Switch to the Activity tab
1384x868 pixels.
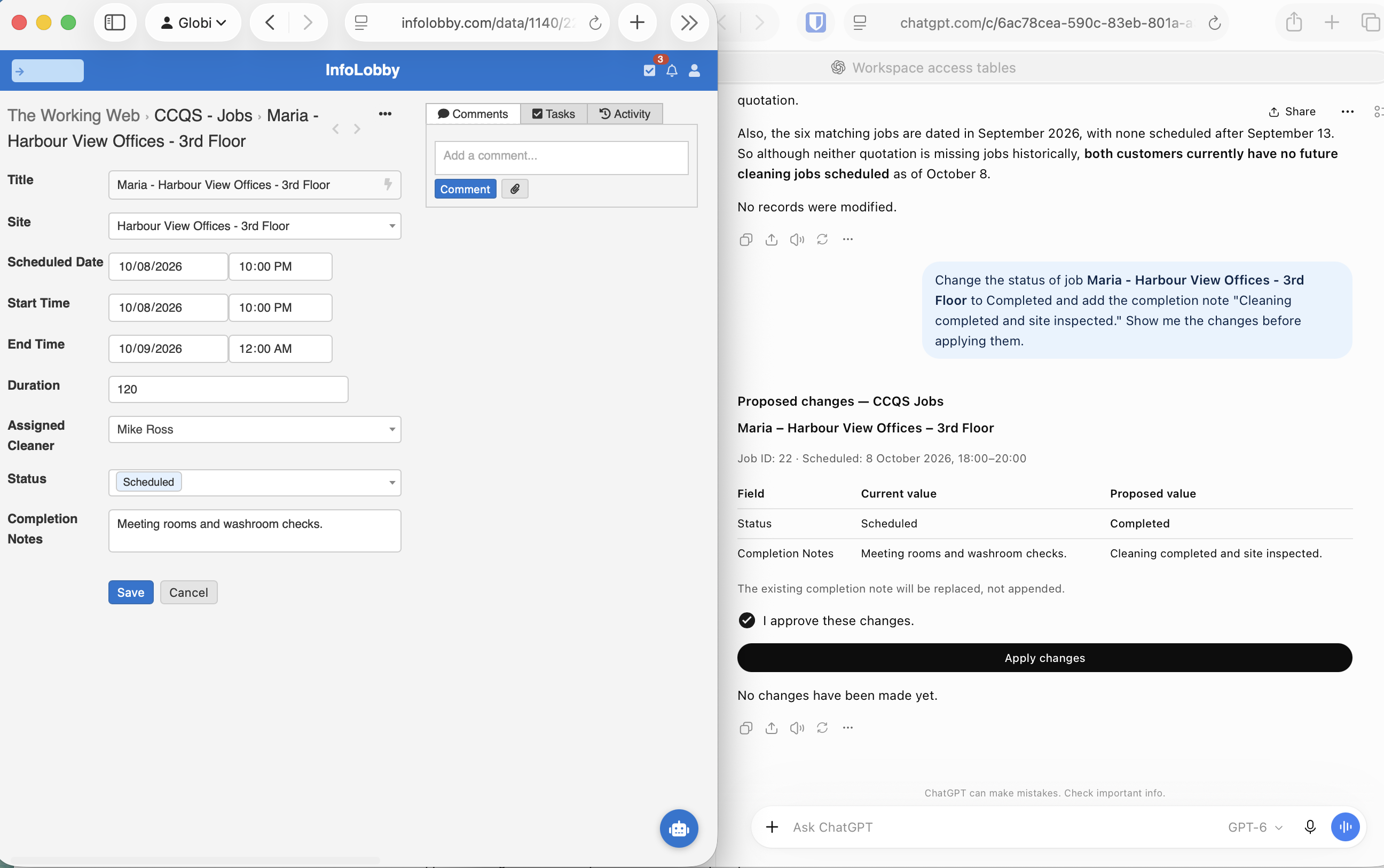(625, 114)
